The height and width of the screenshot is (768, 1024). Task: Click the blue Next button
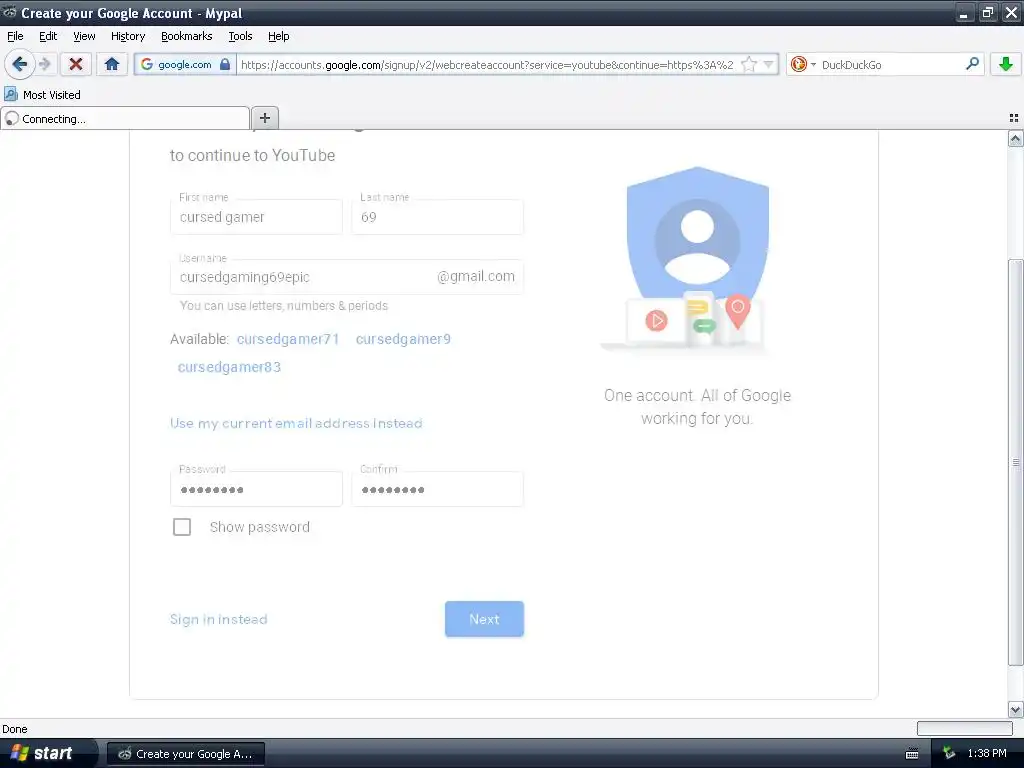[x=484, y=619]
